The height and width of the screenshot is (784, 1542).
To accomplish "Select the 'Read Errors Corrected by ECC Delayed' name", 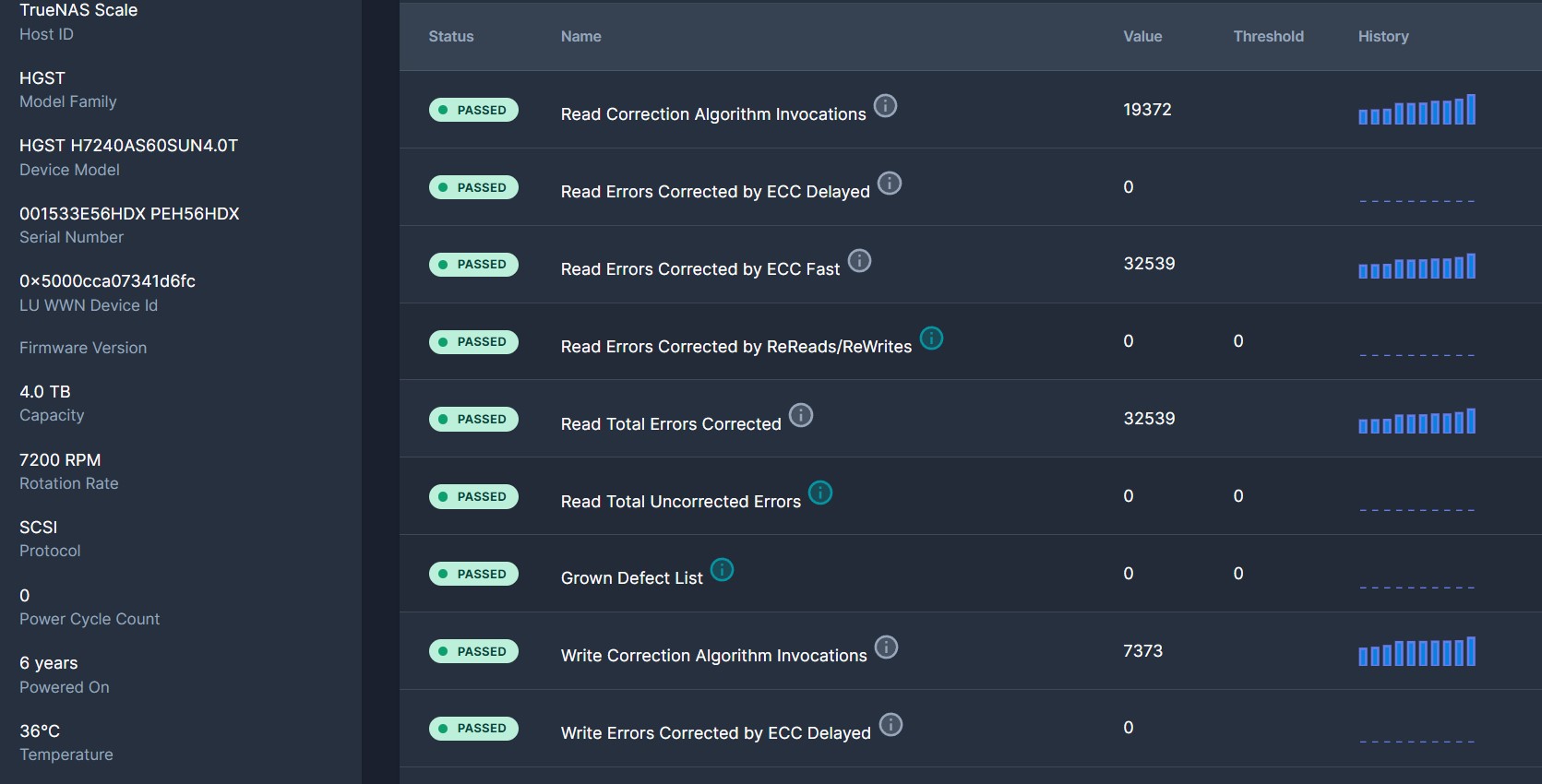I will pos(715,192).
